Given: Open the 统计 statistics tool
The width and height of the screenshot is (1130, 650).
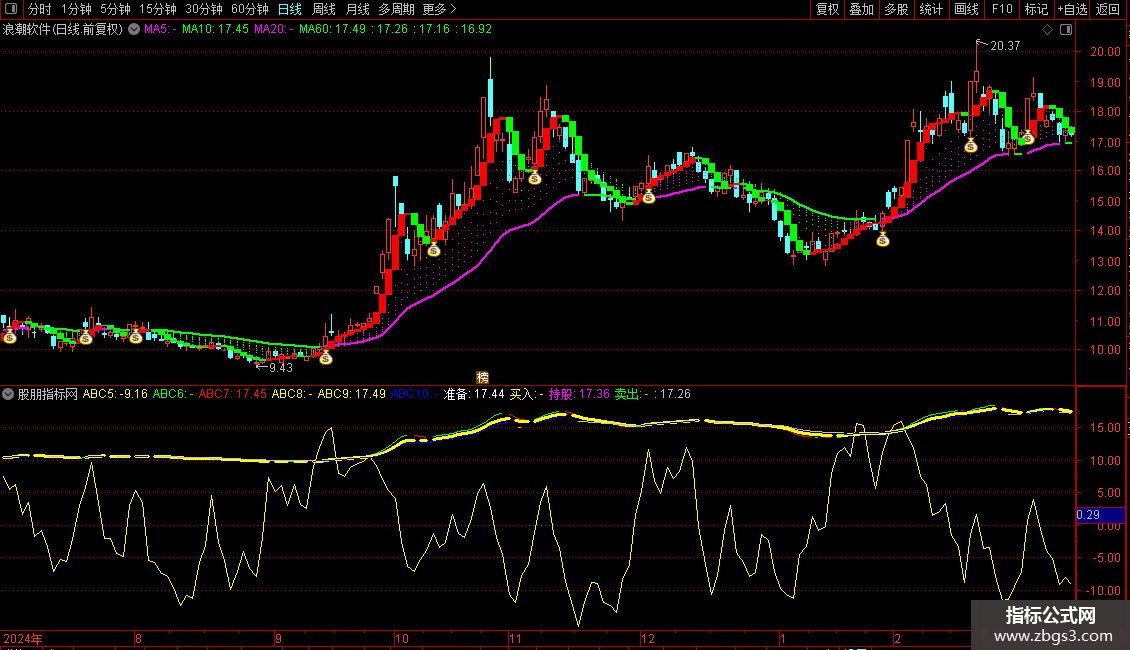Looking at the screenshot, I should [x=931, y=9].
